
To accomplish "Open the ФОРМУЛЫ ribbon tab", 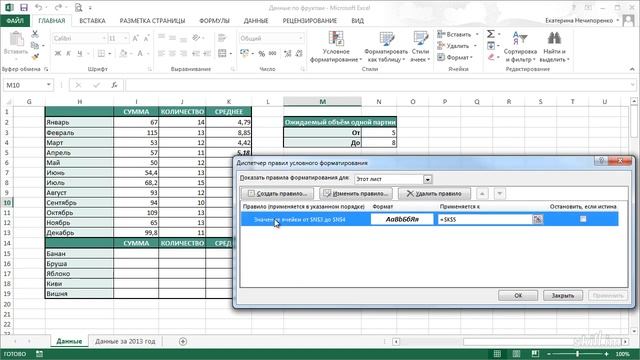I will click(x=214, y=20).
